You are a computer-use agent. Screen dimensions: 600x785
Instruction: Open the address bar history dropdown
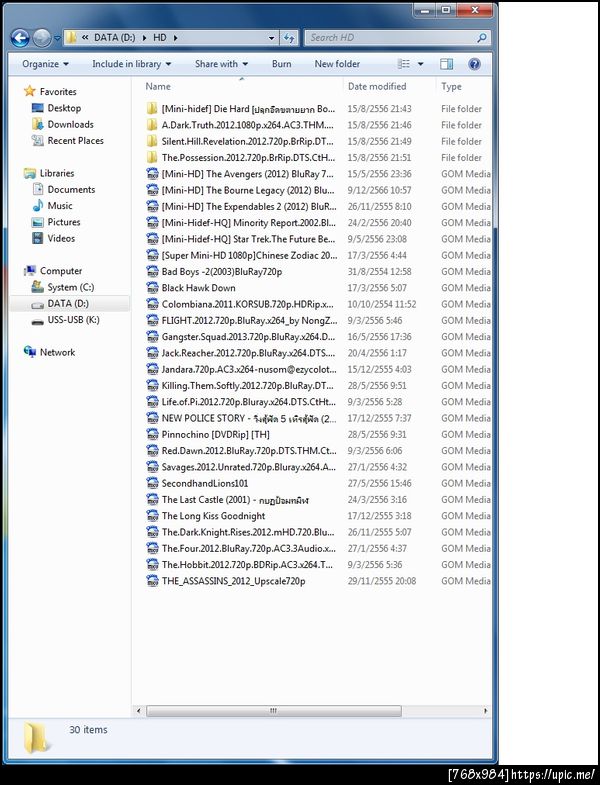click(271, 38)
